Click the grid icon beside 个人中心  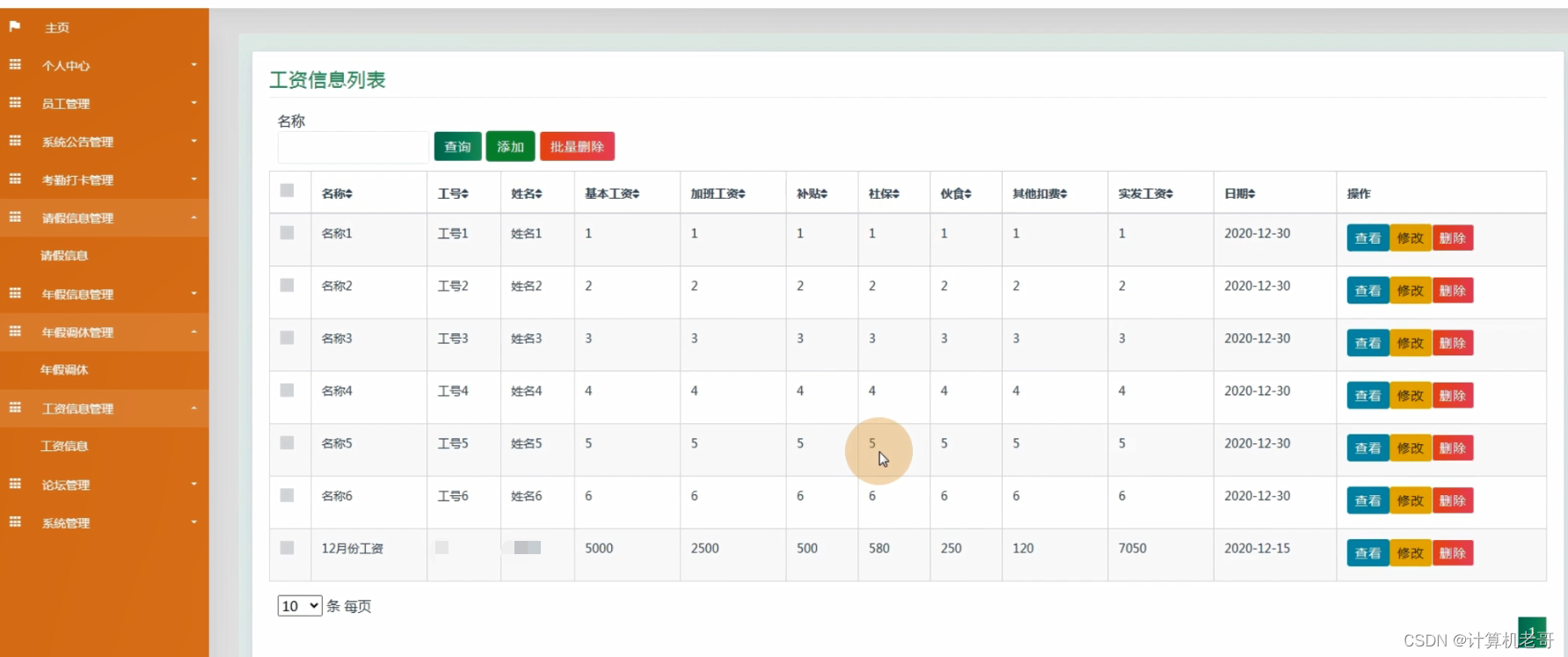(15, 64)
